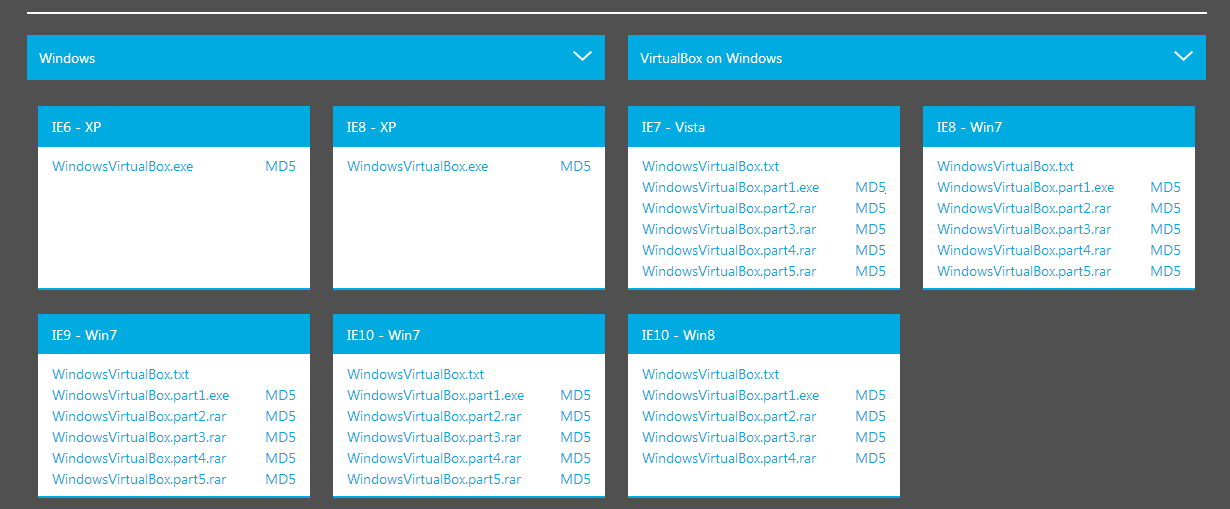The image size is (1230, 509).
Task: Open WindowsVirtualBox.txt in IE10 - Win7 card
Action: (x=415, y=374)
